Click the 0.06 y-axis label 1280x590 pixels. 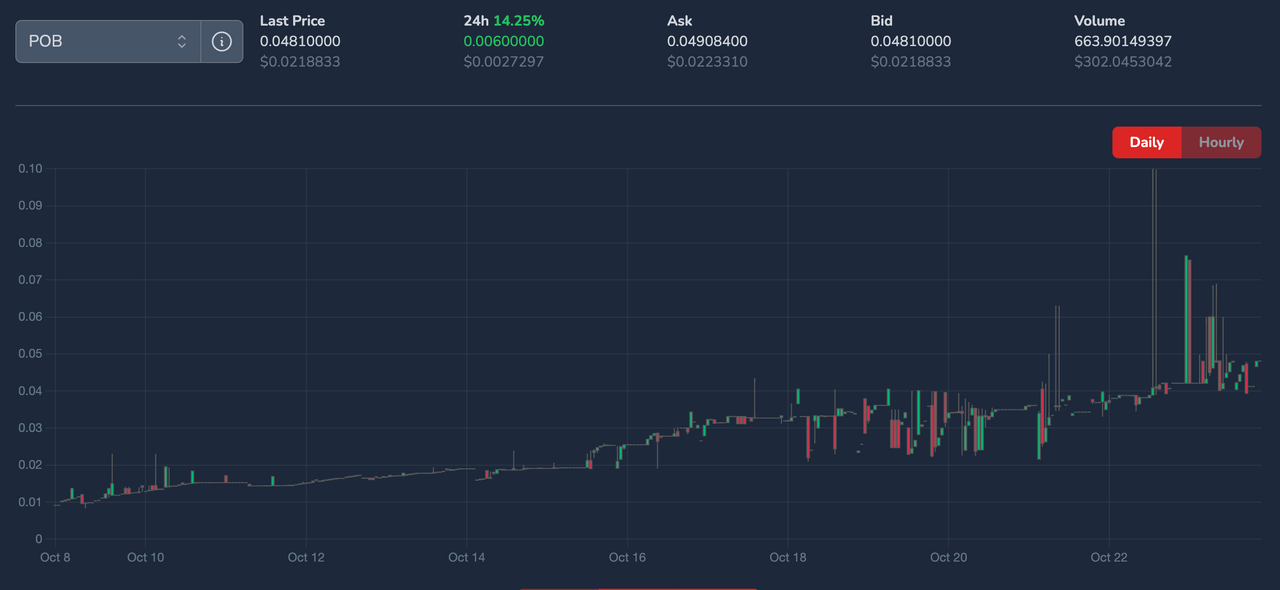[30, 317]
